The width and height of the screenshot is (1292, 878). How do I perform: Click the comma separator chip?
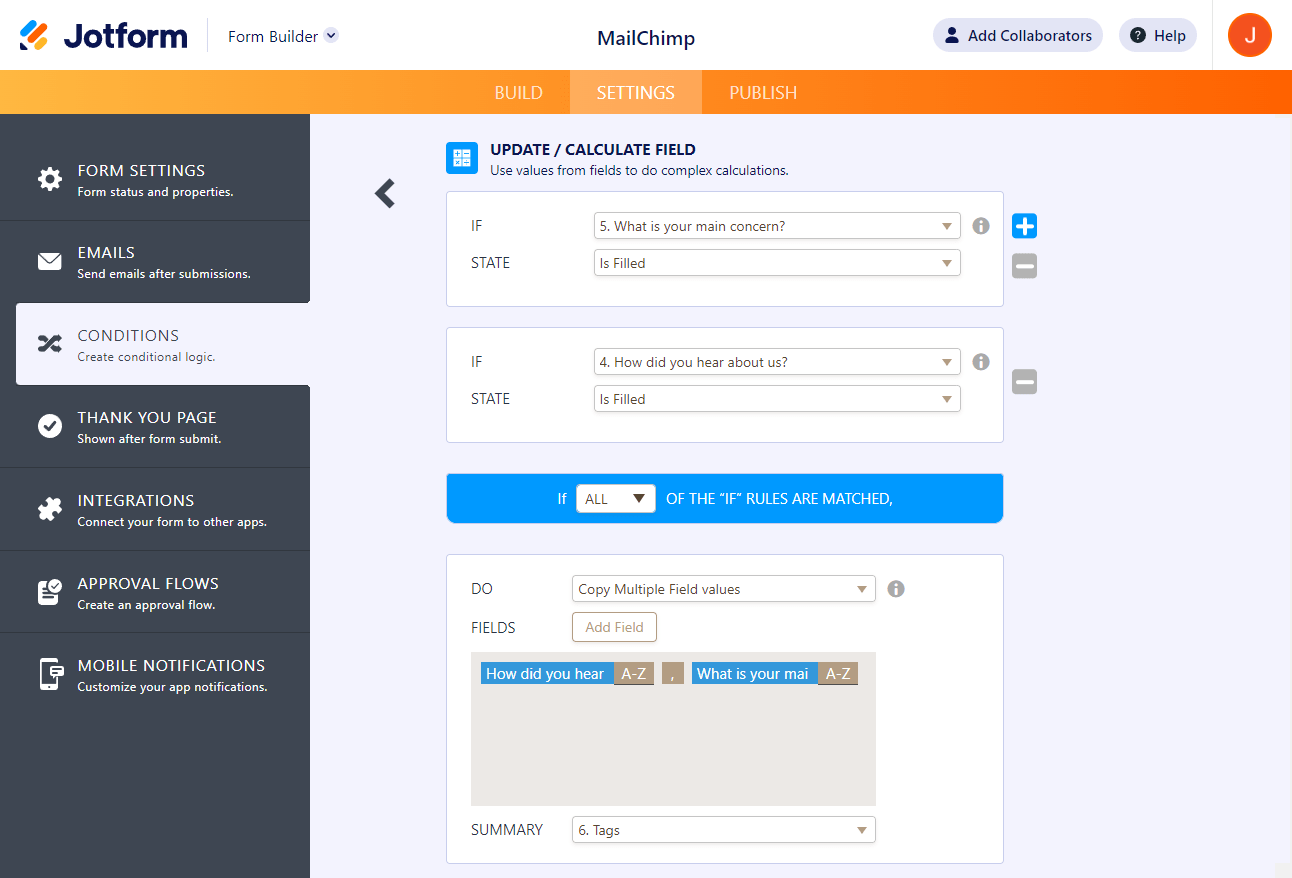673,674
